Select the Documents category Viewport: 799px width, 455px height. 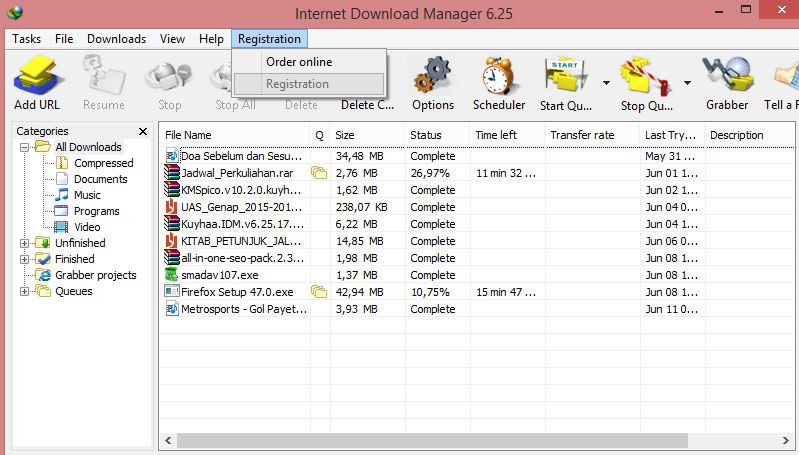coord(100,179)
